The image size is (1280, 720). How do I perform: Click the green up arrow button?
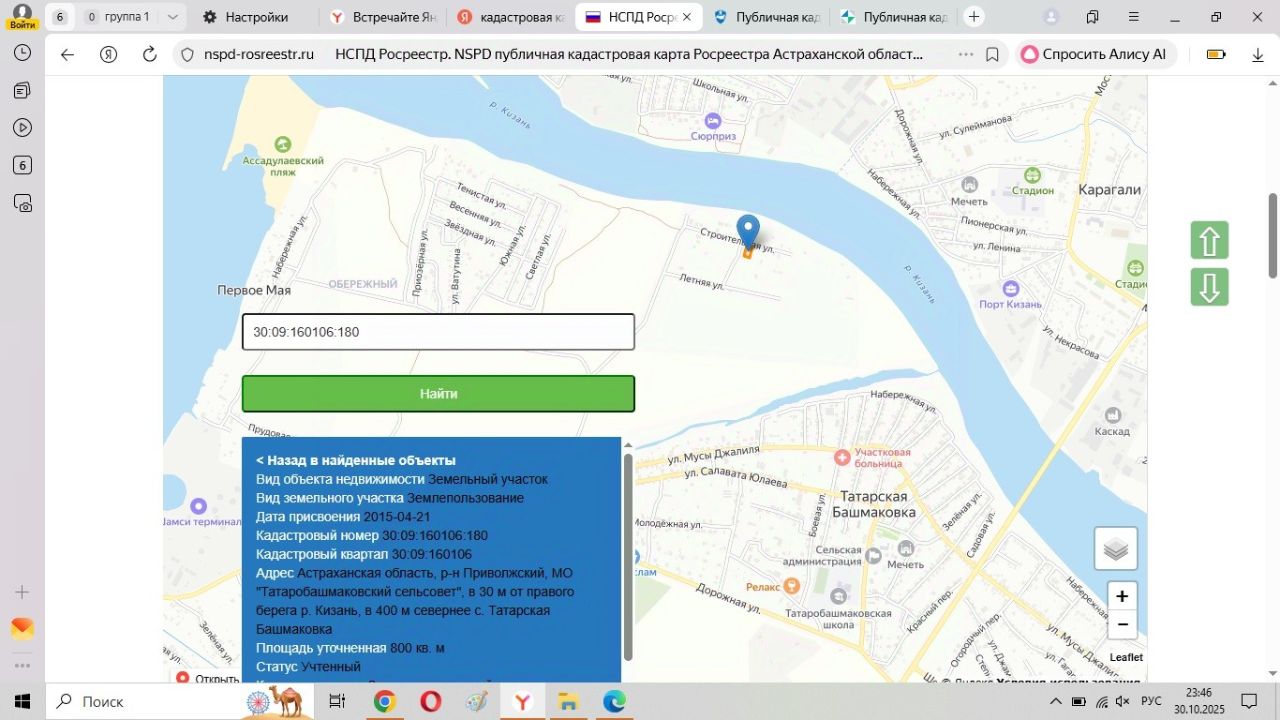coord(1209,241)
